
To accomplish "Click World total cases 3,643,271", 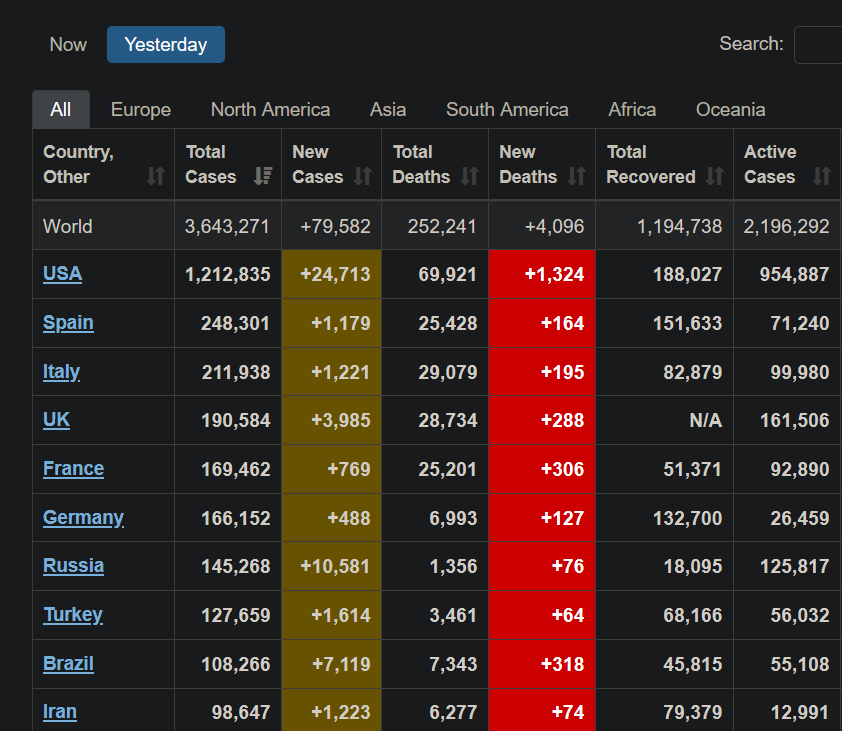I will coord(227,226).
